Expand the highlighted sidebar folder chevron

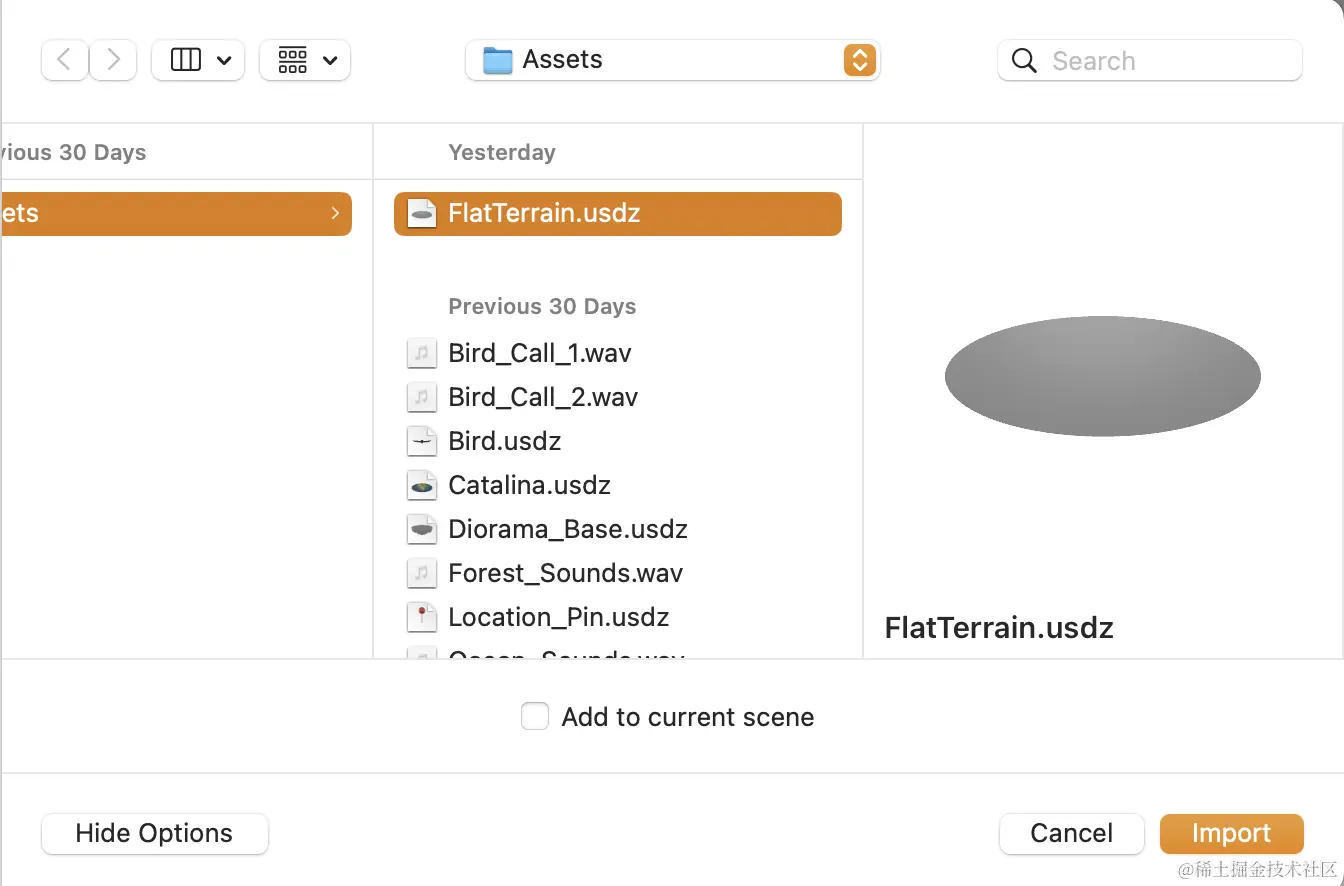click(335, 213)
